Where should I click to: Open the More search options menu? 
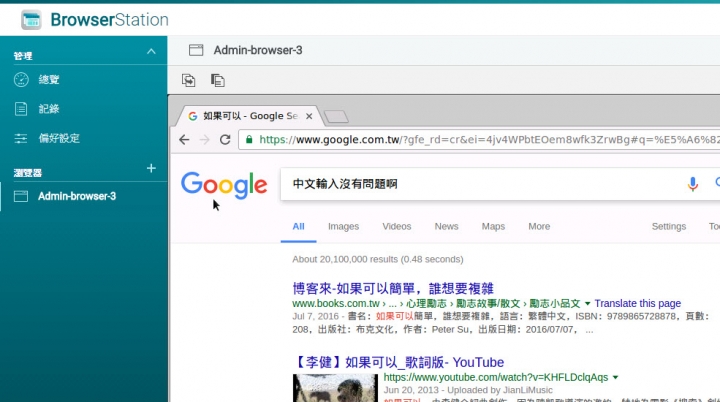[x=539, y=226]
